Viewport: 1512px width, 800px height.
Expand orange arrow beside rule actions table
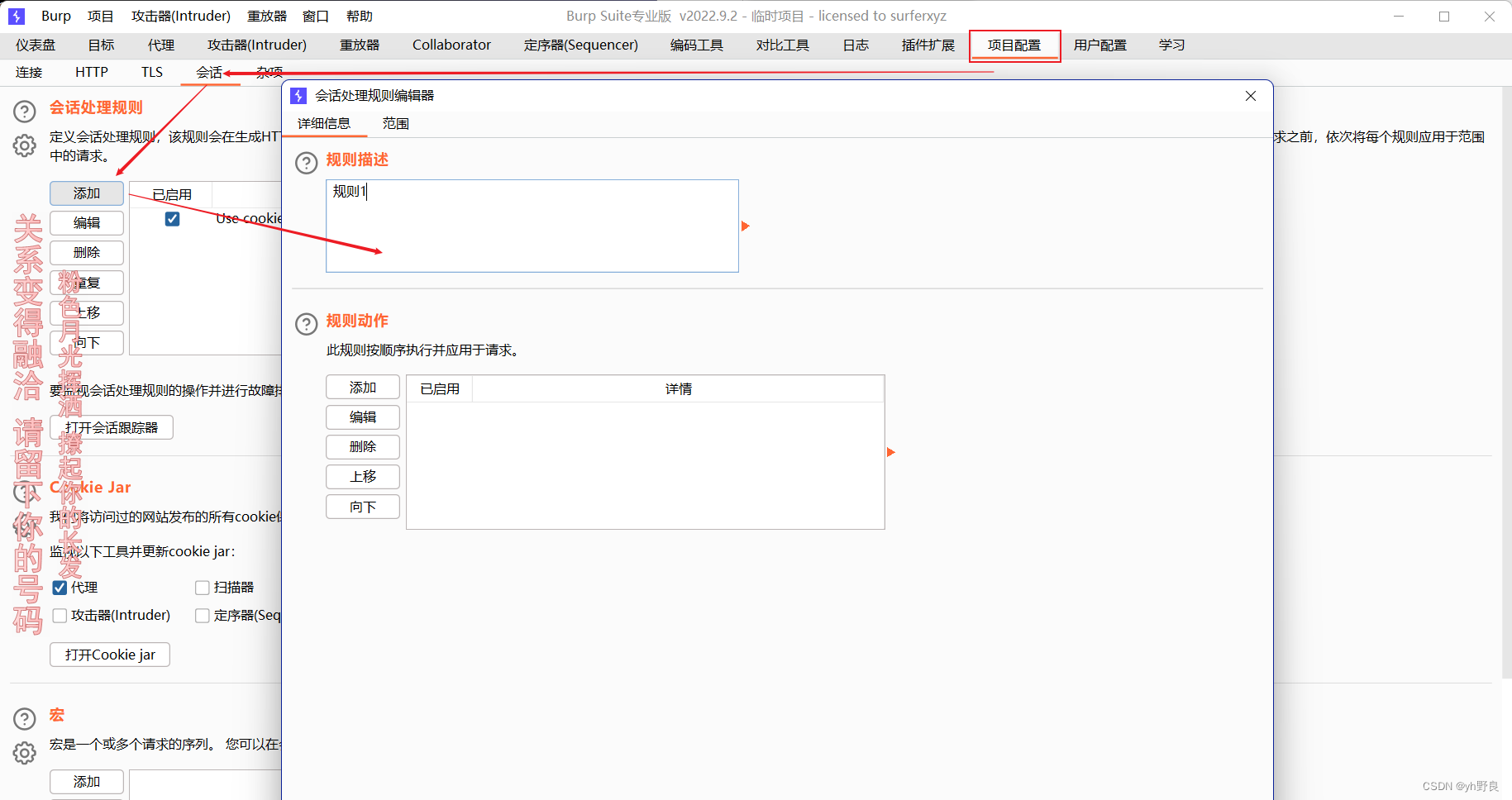pyautogui.click(x=891, y=452)
